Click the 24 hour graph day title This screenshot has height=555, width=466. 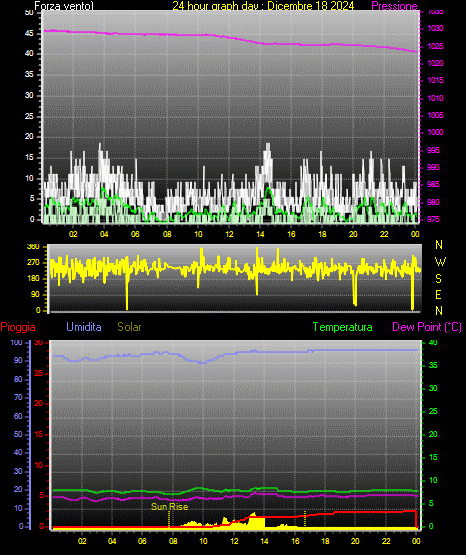coord(263,6)
